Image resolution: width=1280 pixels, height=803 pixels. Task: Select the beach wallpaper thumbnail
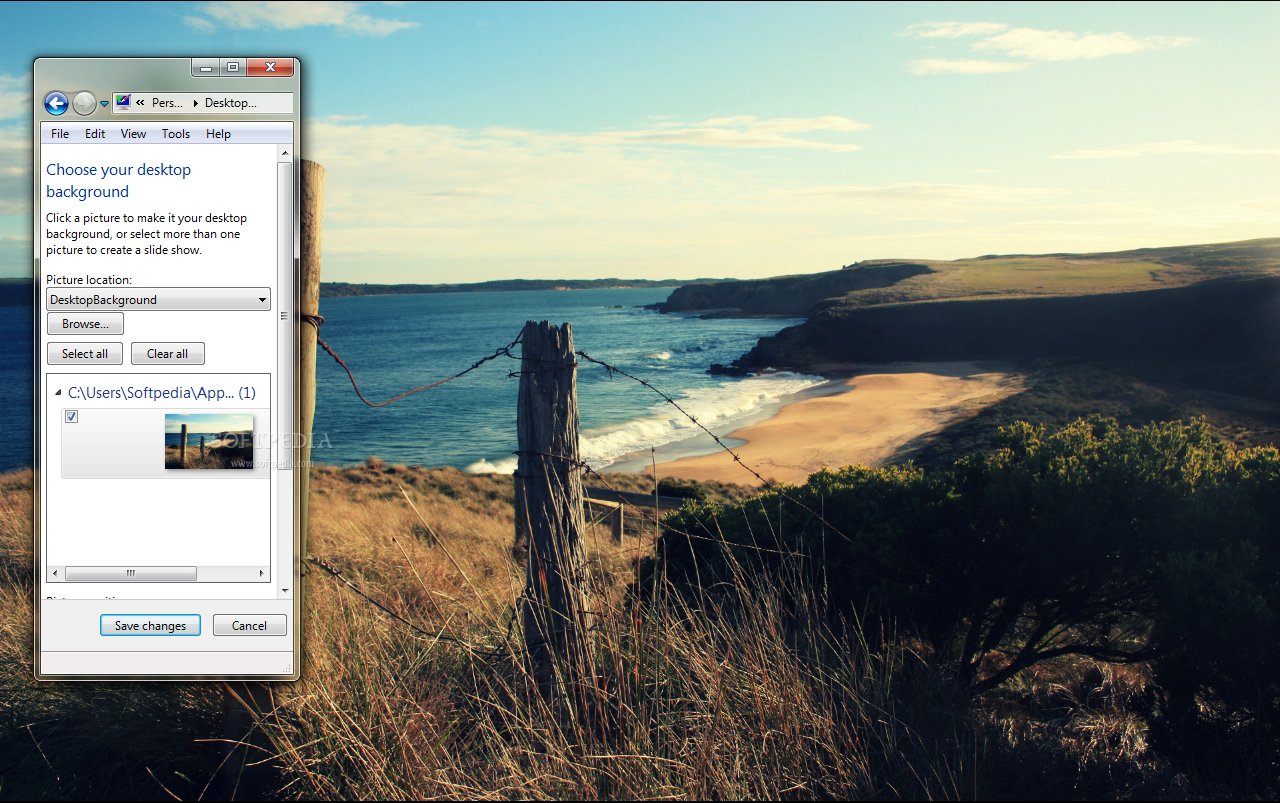tap(209, 442)
